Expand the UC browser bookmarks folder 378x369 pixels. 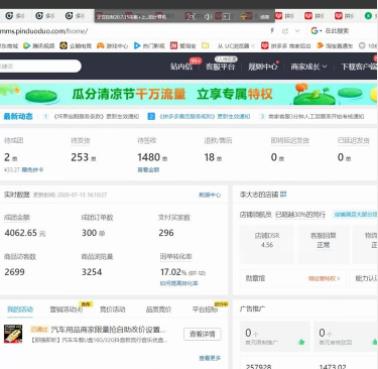(236, 46)
